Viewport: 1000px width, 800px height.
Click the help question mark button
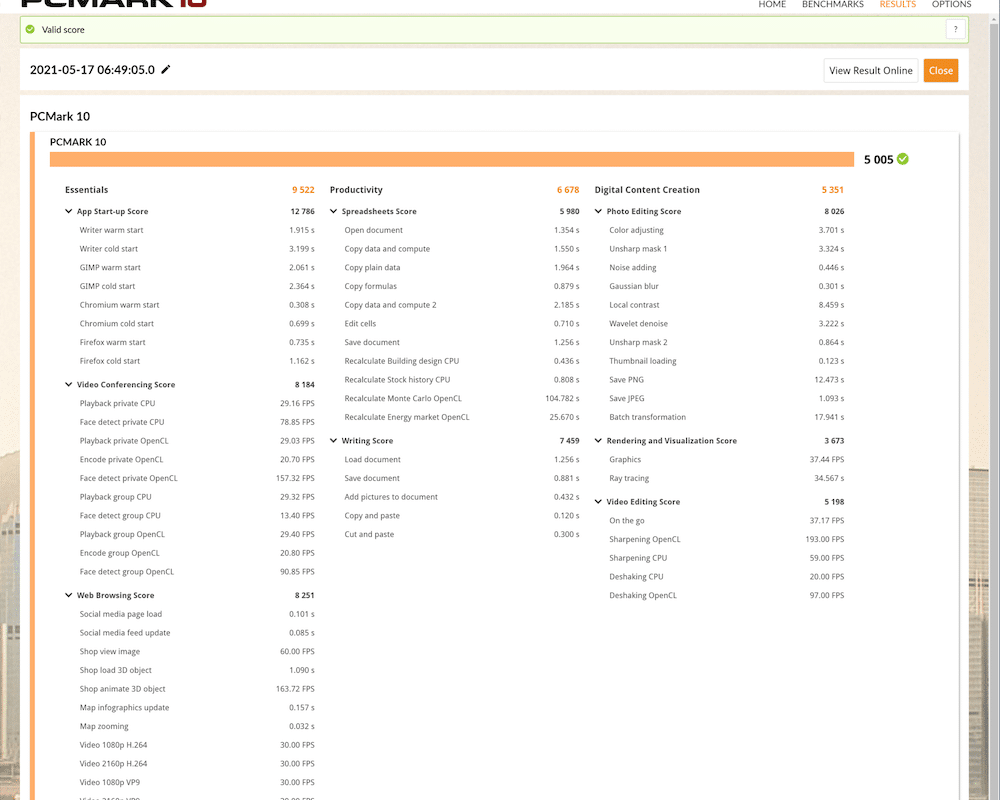point(955,29)
